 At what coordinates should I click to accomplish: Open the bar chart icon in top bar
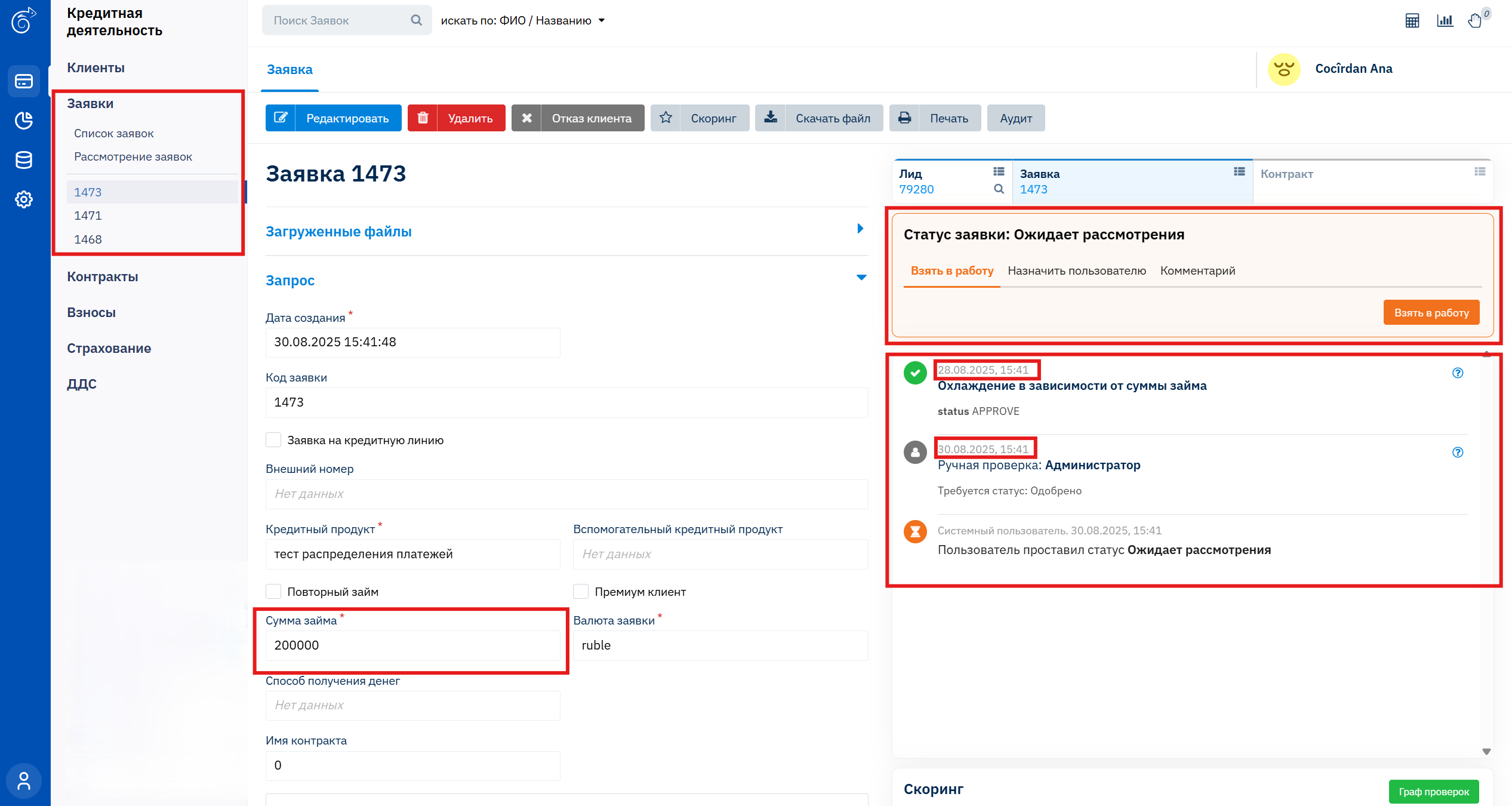(x=1445, y=21)
